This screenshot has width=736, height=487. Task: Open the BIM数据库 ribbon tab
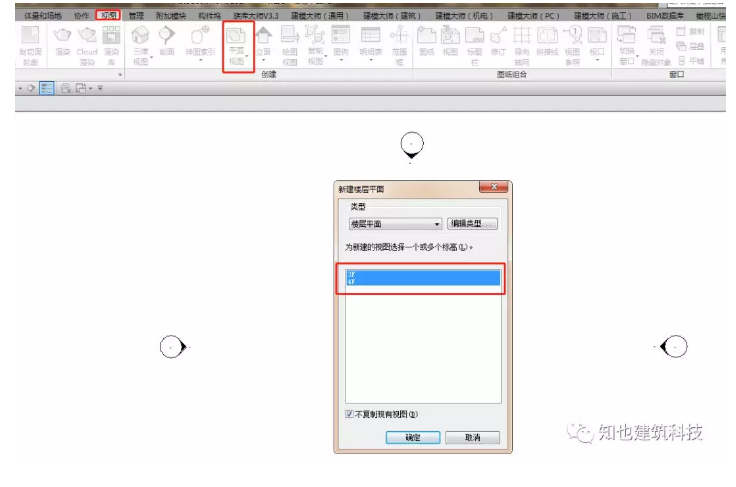(x=665, y=15)
